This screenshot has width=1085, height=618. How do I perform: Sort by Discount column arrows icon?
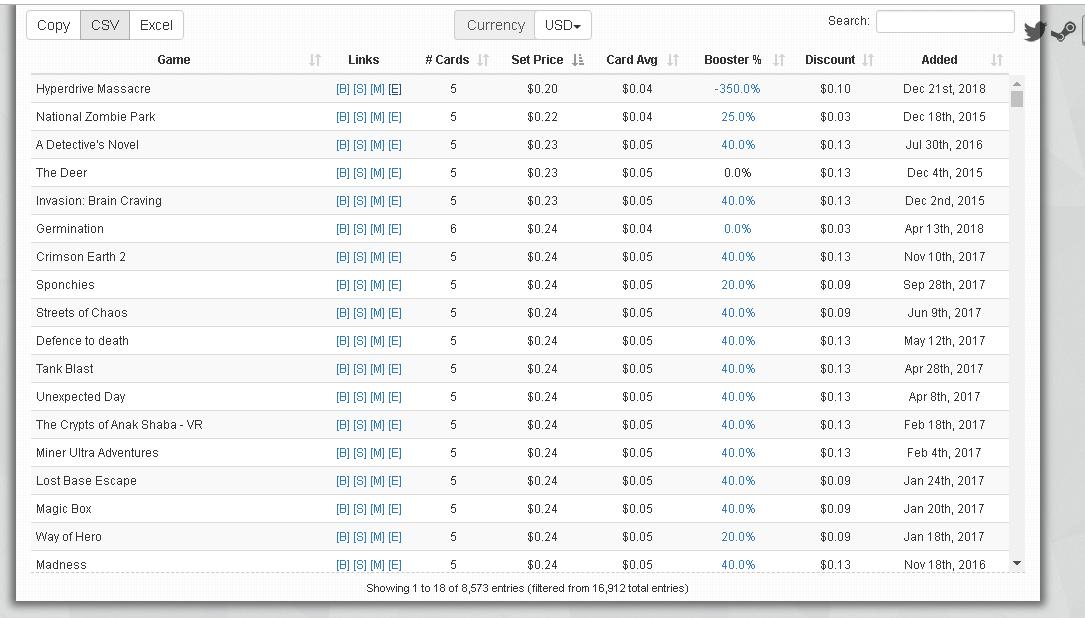click(868, 60)
